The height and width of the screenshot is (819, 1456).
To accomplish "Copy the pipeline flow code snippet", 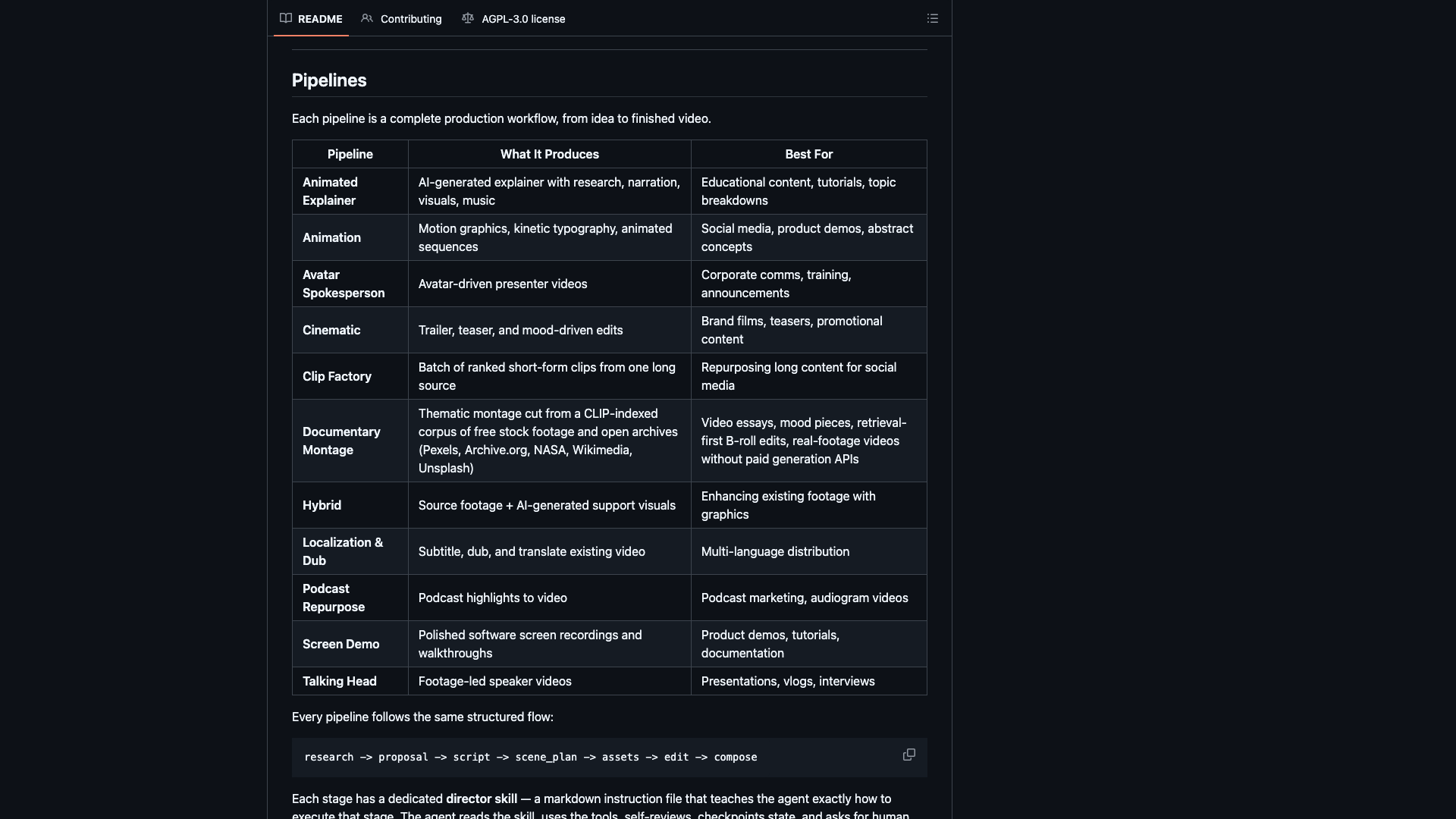I will tap(909, 755).
